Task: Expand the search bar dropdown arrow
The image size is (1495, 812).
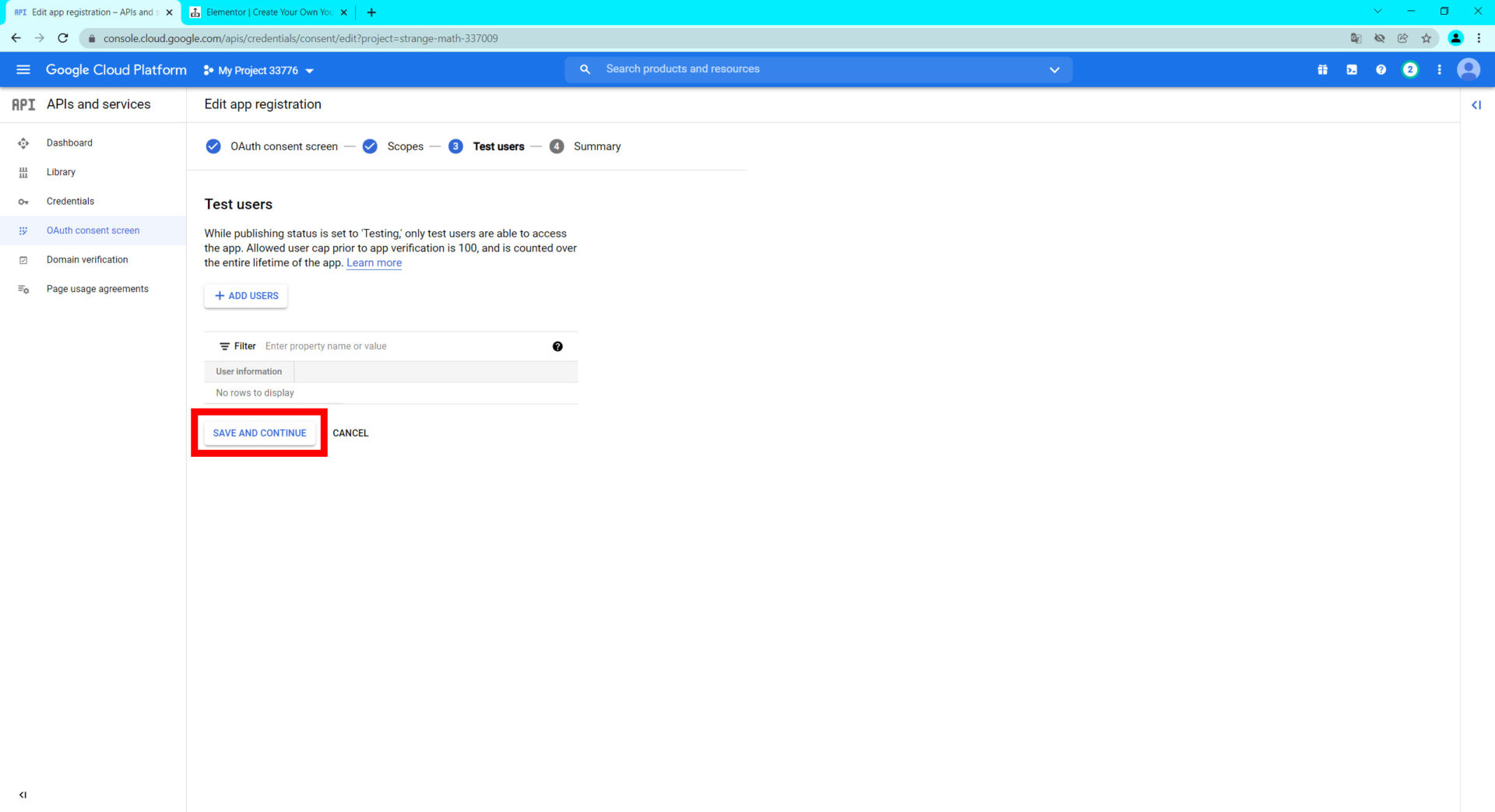Action: (1054, 69)
